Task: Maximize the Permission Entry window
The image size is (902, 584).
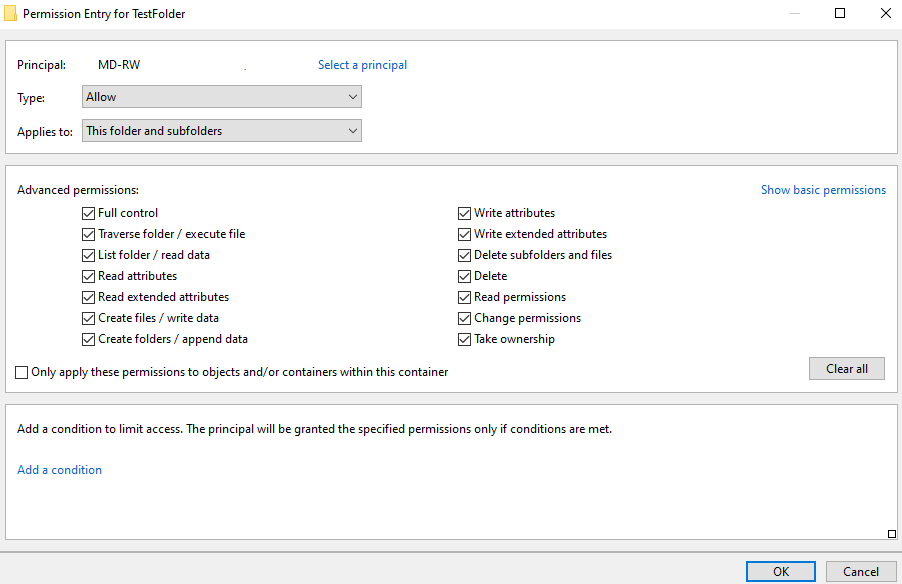Action: [840, 13]
